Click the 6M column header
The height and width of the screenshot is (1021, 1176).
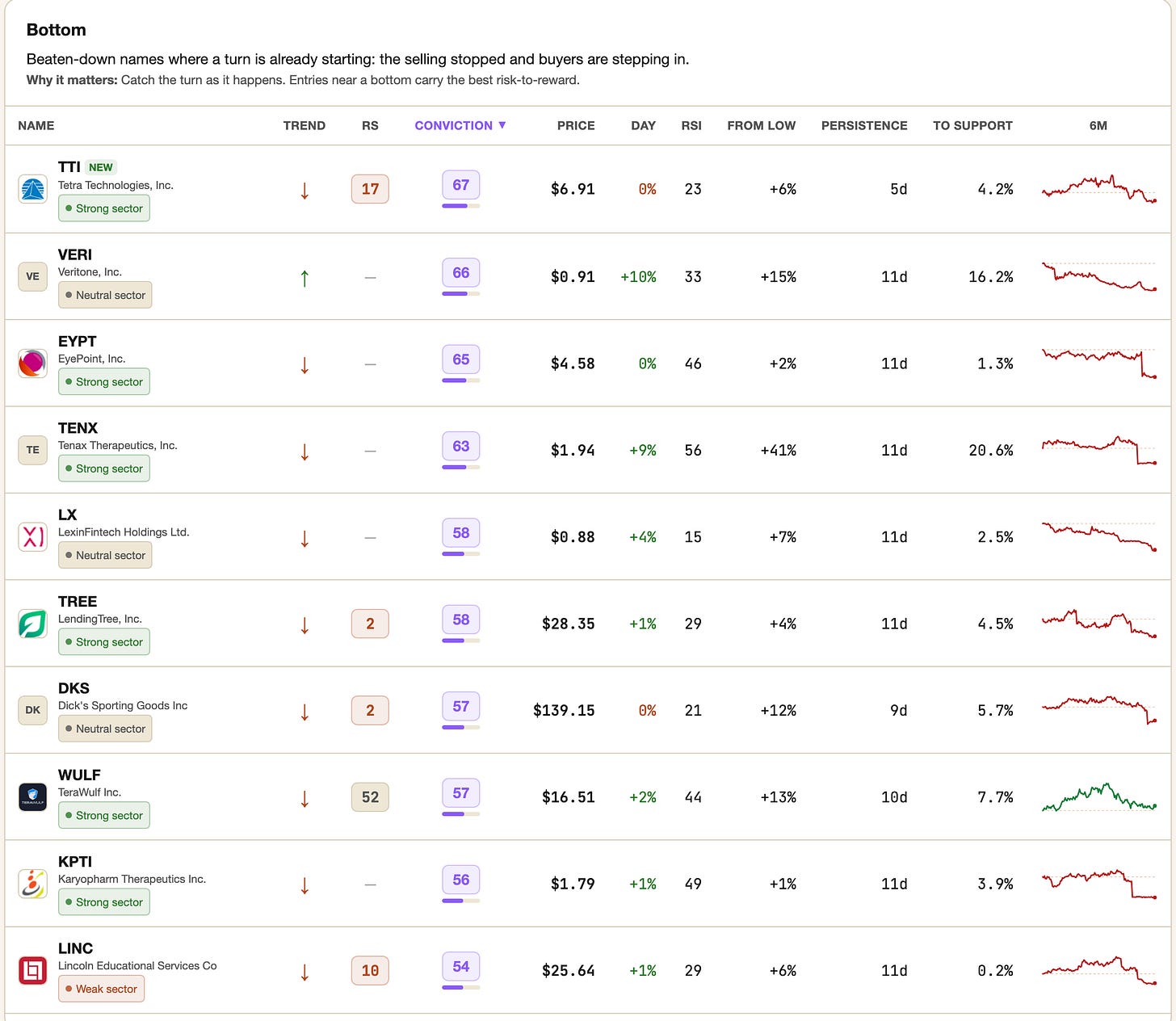tap(1098, 125)
